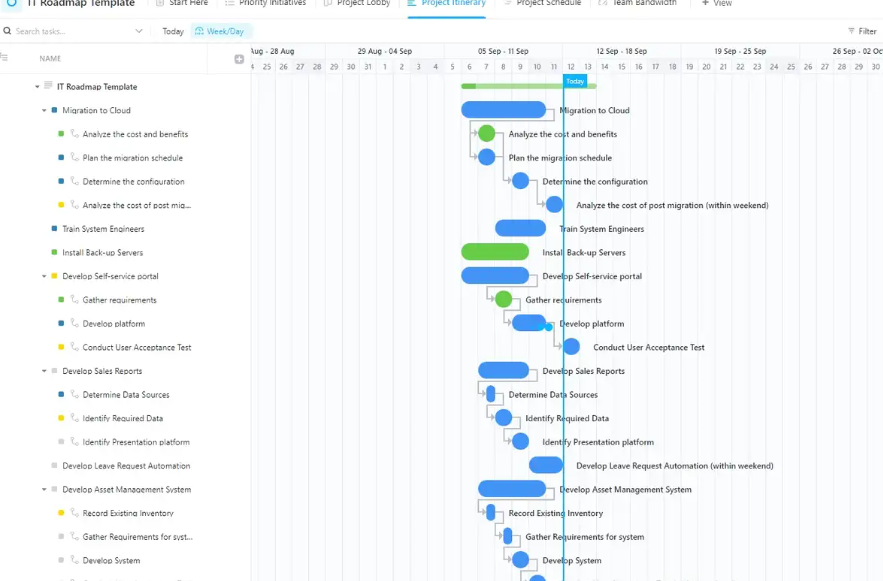
Task: Click the Develop Sales Reports Gantt bar
Action: click(x=503, y=370)
